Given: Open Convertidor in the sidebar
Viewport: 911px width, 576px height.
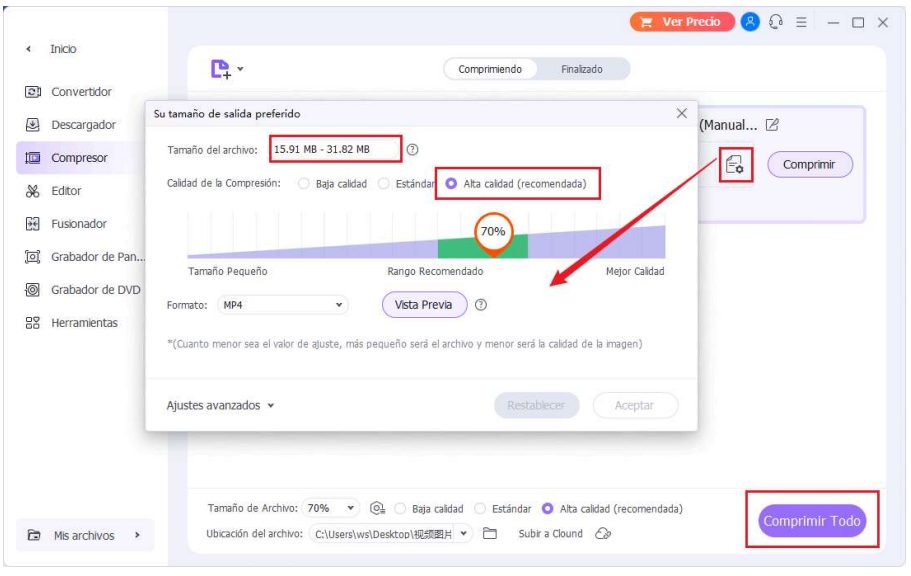Looking at the screenshot, I should click(x=81, y=92).
